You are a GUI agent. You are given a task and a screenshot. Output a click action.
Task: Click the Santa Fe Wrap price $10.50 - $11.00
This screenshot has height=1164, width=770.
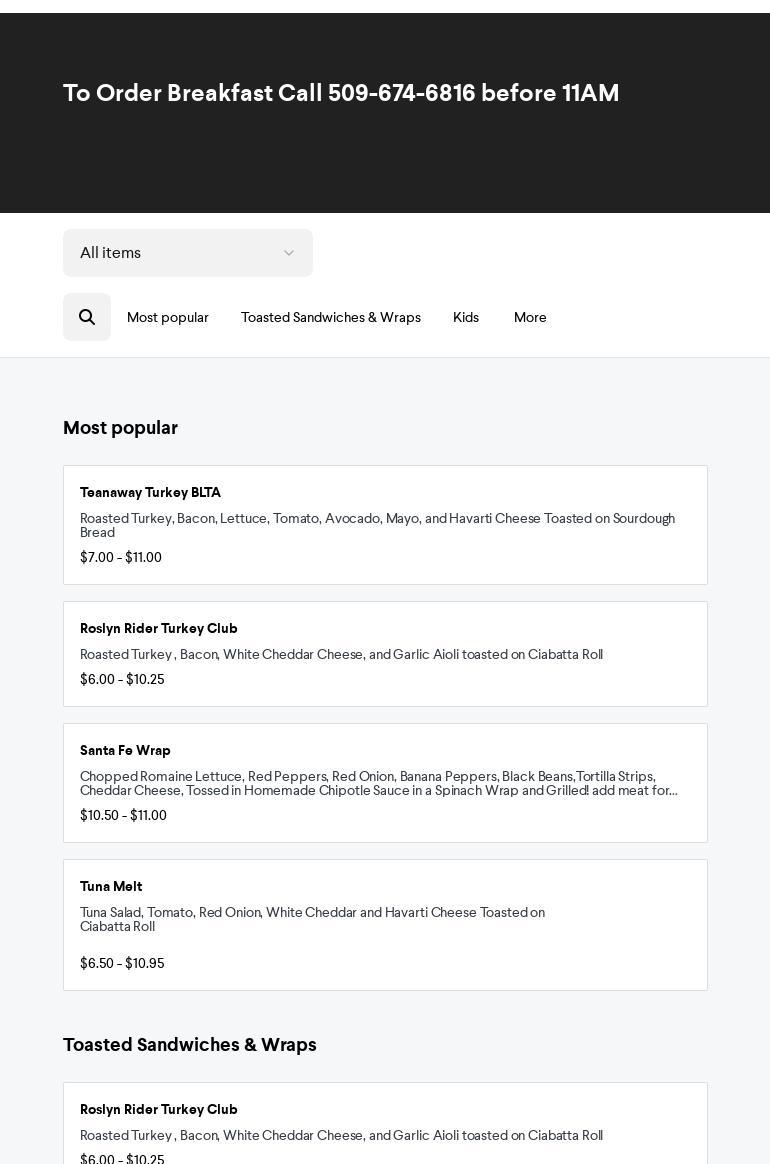[x=123, y=815]
